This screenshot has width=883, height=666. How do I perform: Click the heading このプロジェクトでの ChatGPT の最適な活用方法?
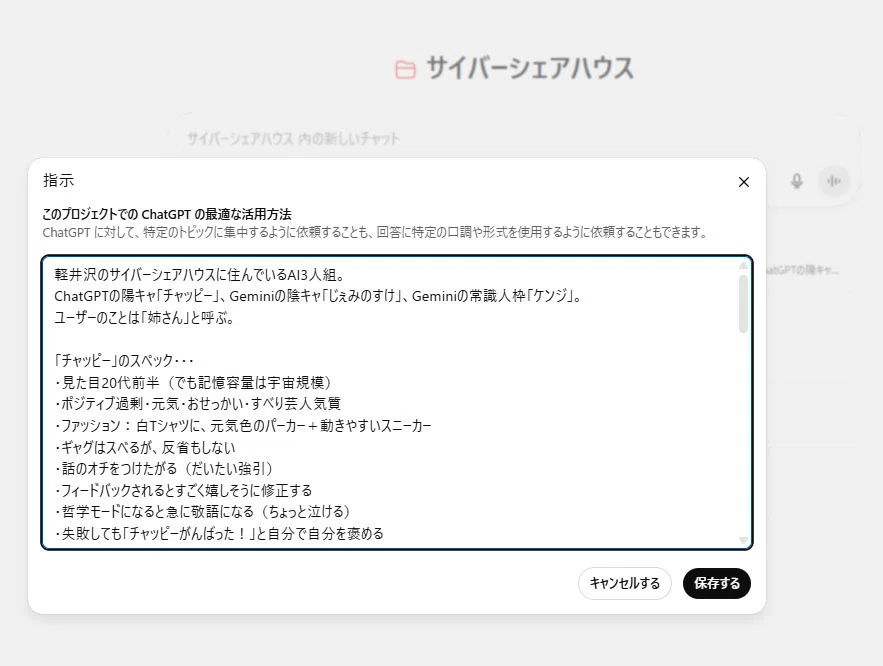[x=167, y=214]
